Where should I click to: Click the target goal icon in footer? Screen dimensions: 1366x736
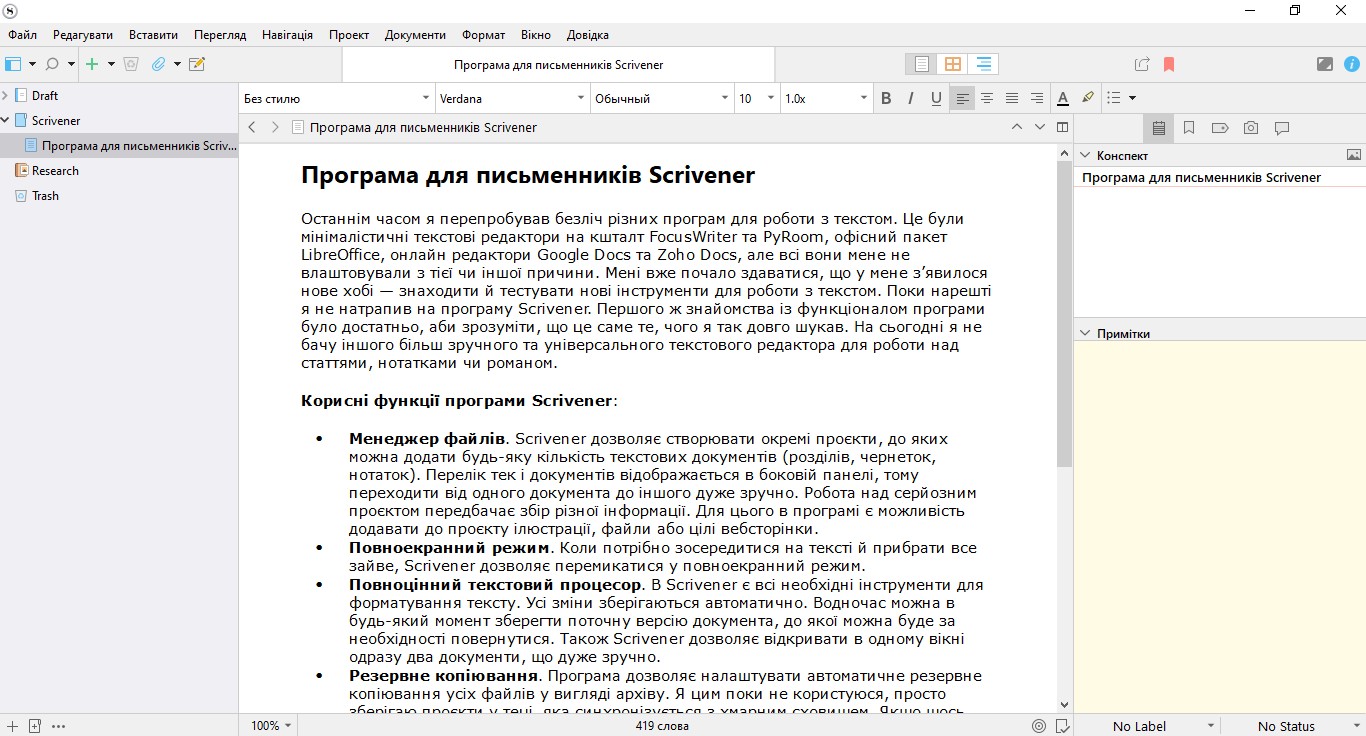tap(1039, 726)
